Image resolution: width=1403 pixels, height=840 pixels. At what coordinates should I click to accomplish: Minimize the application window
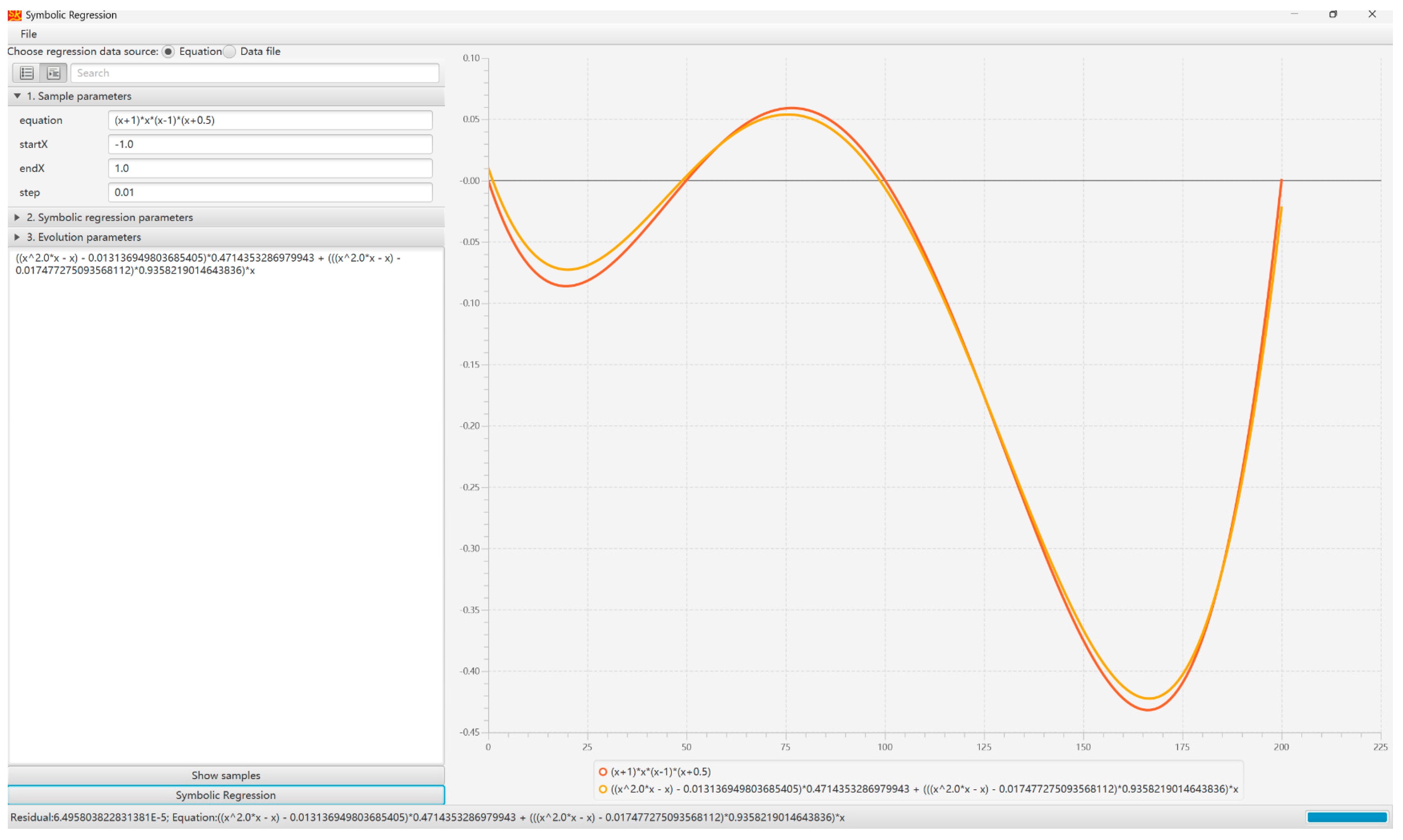(1295, 14)
